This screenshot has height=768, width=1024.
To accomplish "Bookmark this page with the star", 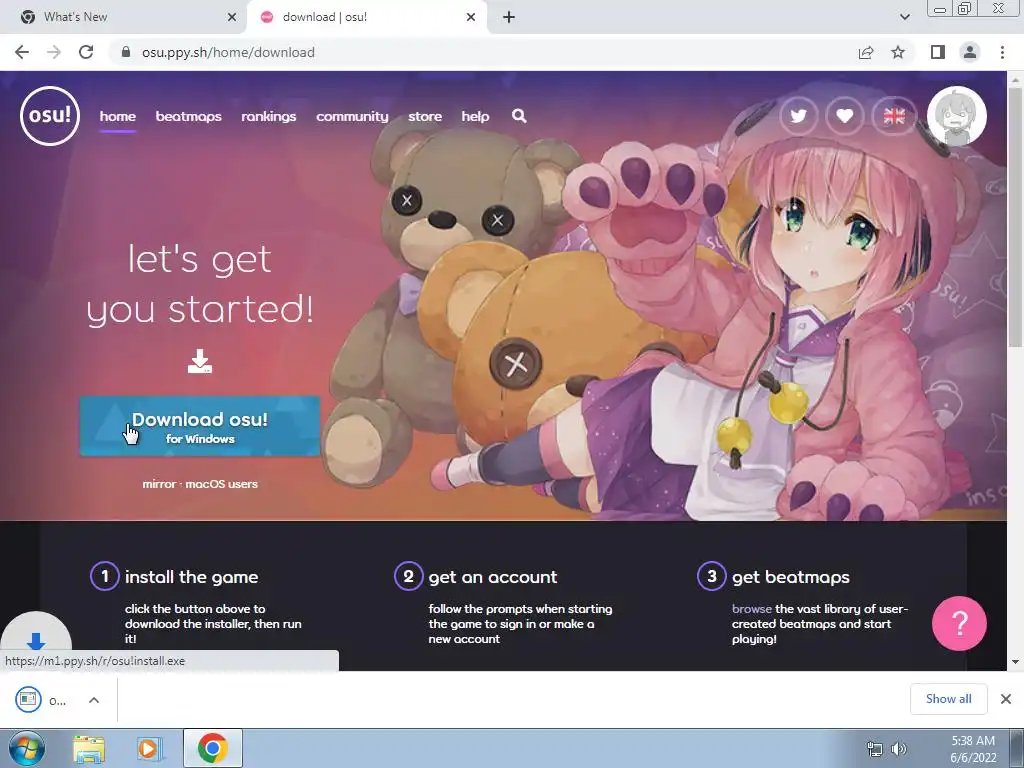I will point(898,52).
